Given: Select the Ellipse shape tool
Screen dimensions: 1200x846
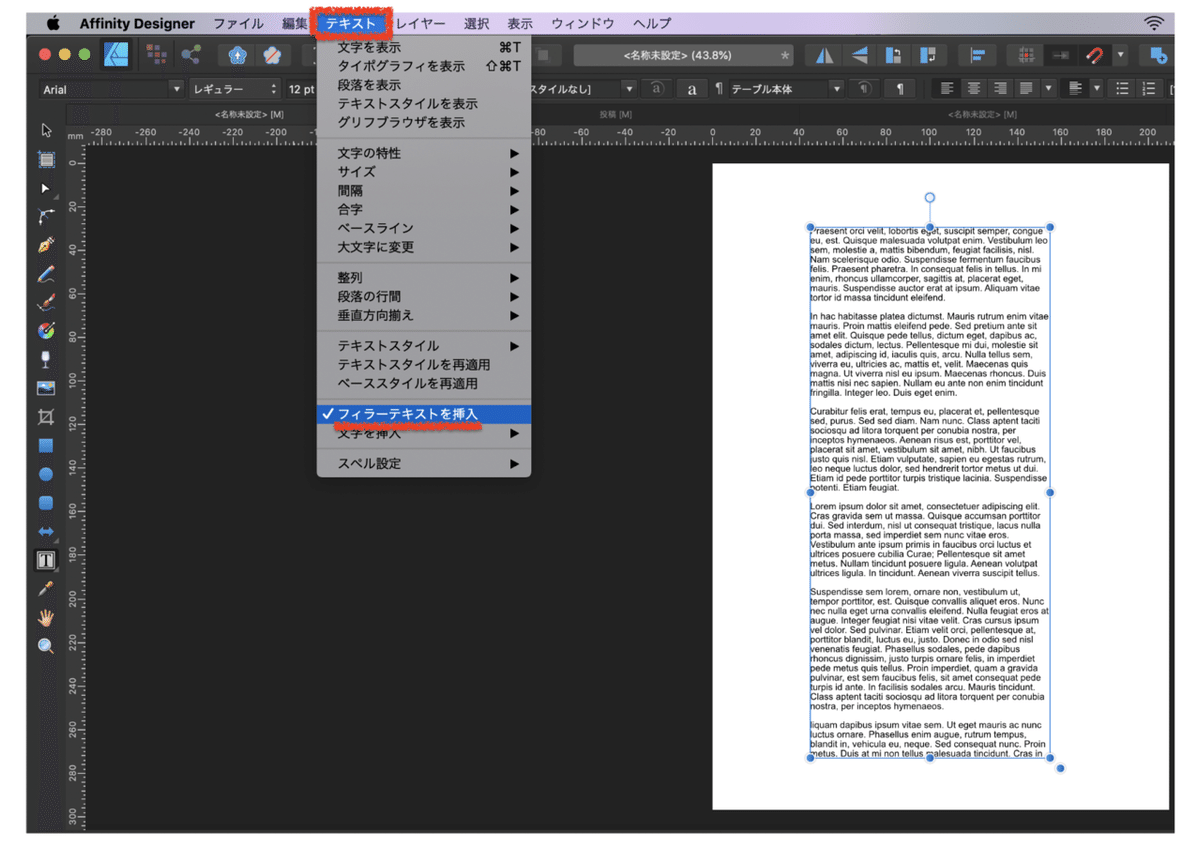Looking at the screenshot, I should coord(46,474).
